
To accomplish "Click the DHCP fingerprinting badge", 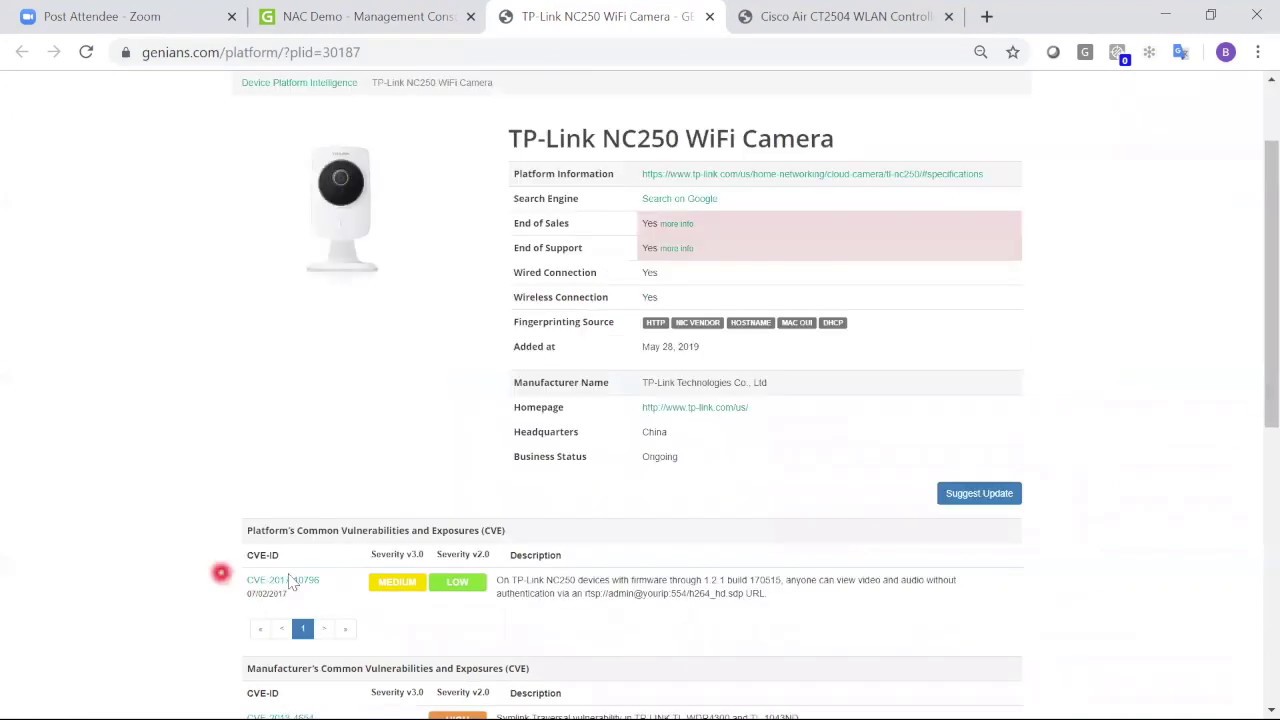I will pyautogui.click(x=833, y=322).
